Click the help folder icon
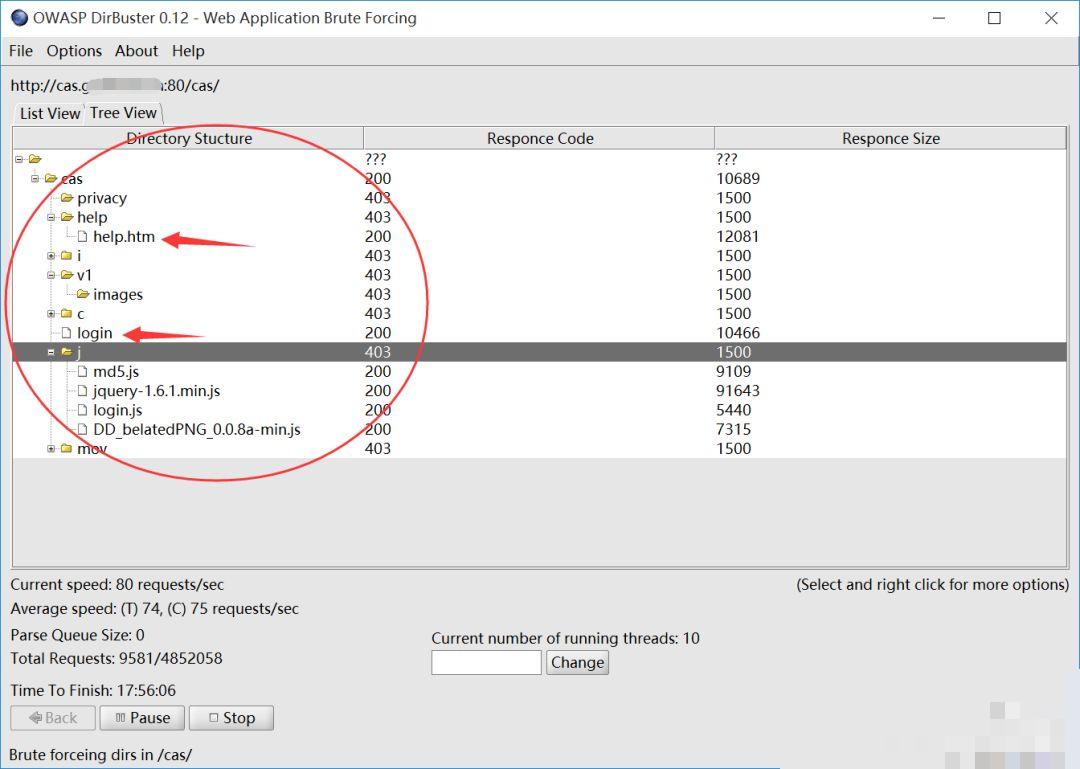 pos(67,217)
